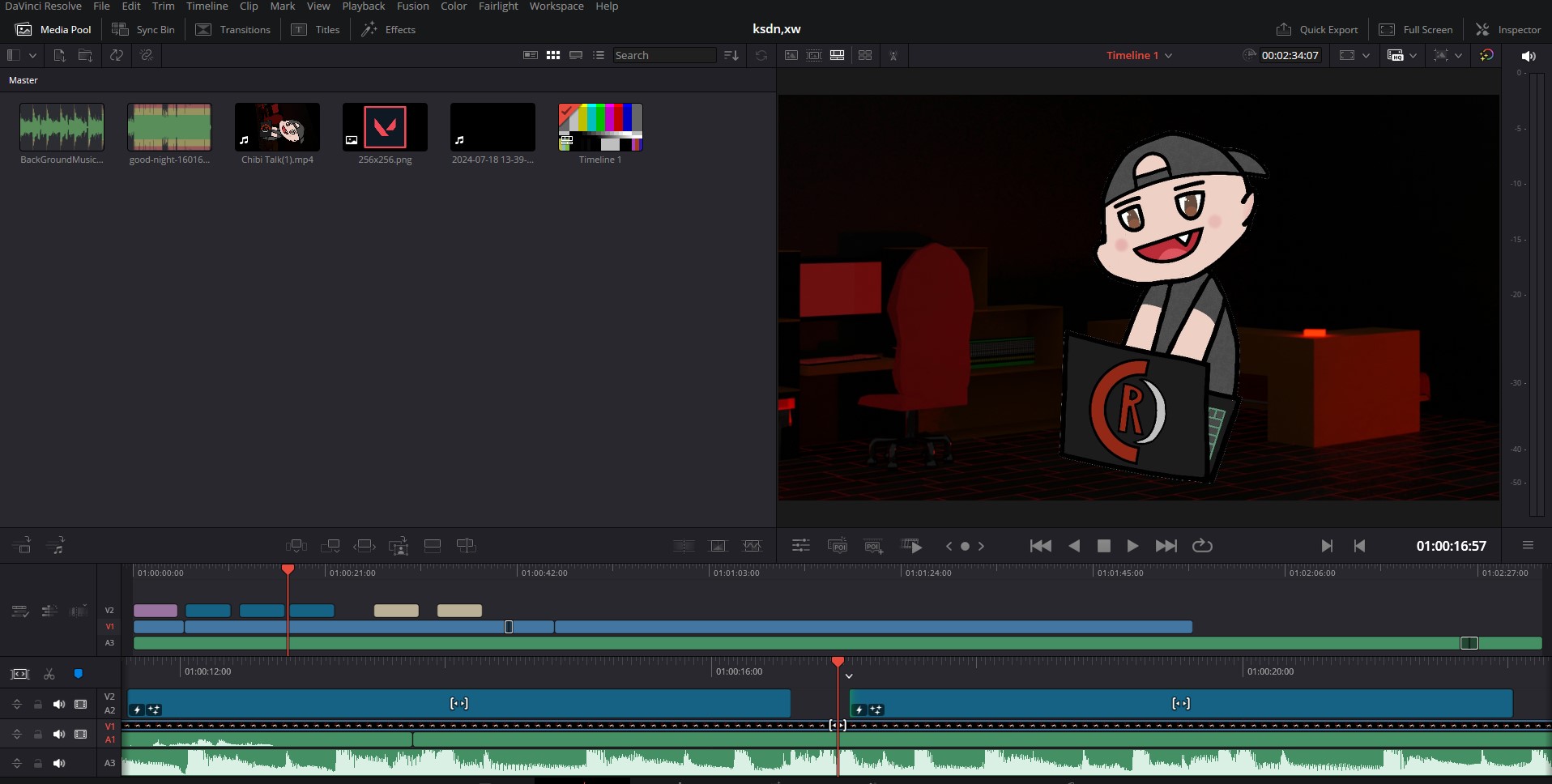Click the Import Media icon
Screen dimensions: 1552x784
(59, 55)
